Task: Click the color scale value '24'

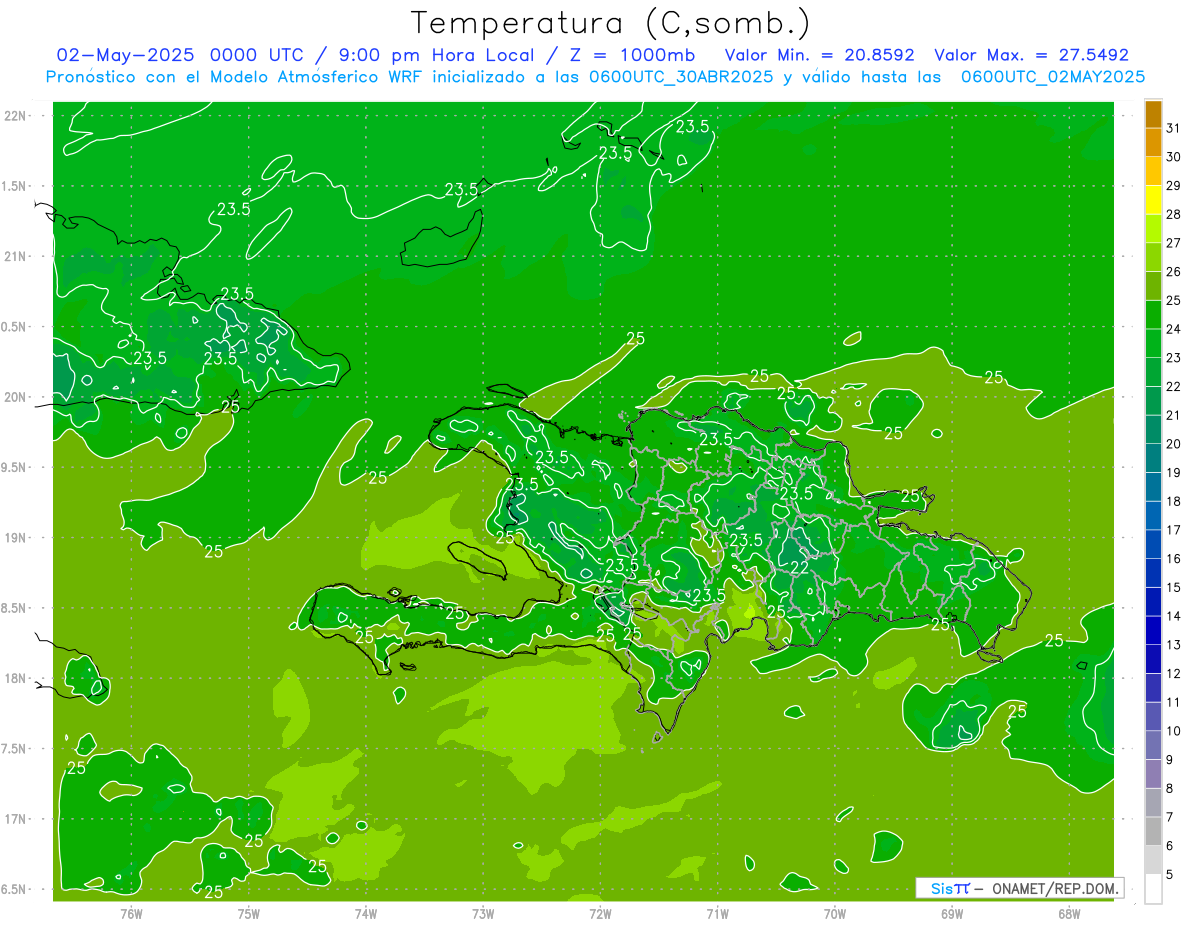Action: [x=1173, y=329]
